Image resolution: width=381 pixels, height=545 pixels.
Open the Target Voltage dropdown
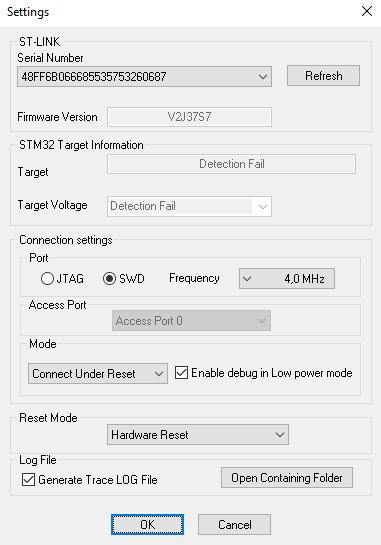tap(189, 206)
